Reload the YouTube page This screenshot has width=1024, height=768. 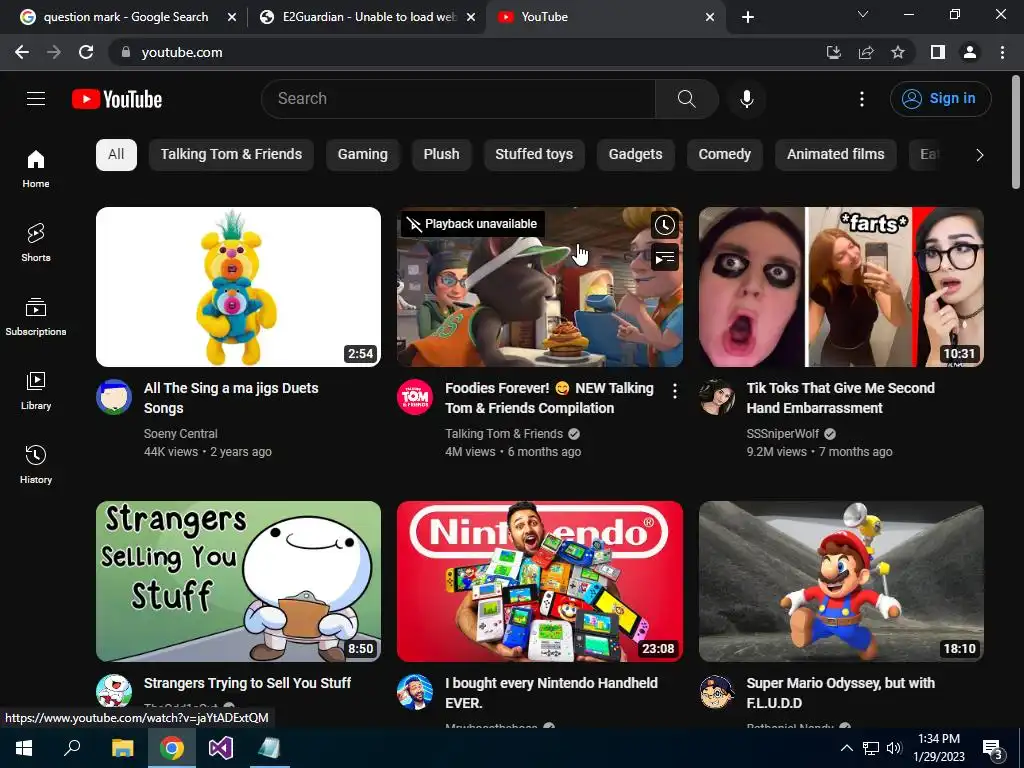(86, 52)
